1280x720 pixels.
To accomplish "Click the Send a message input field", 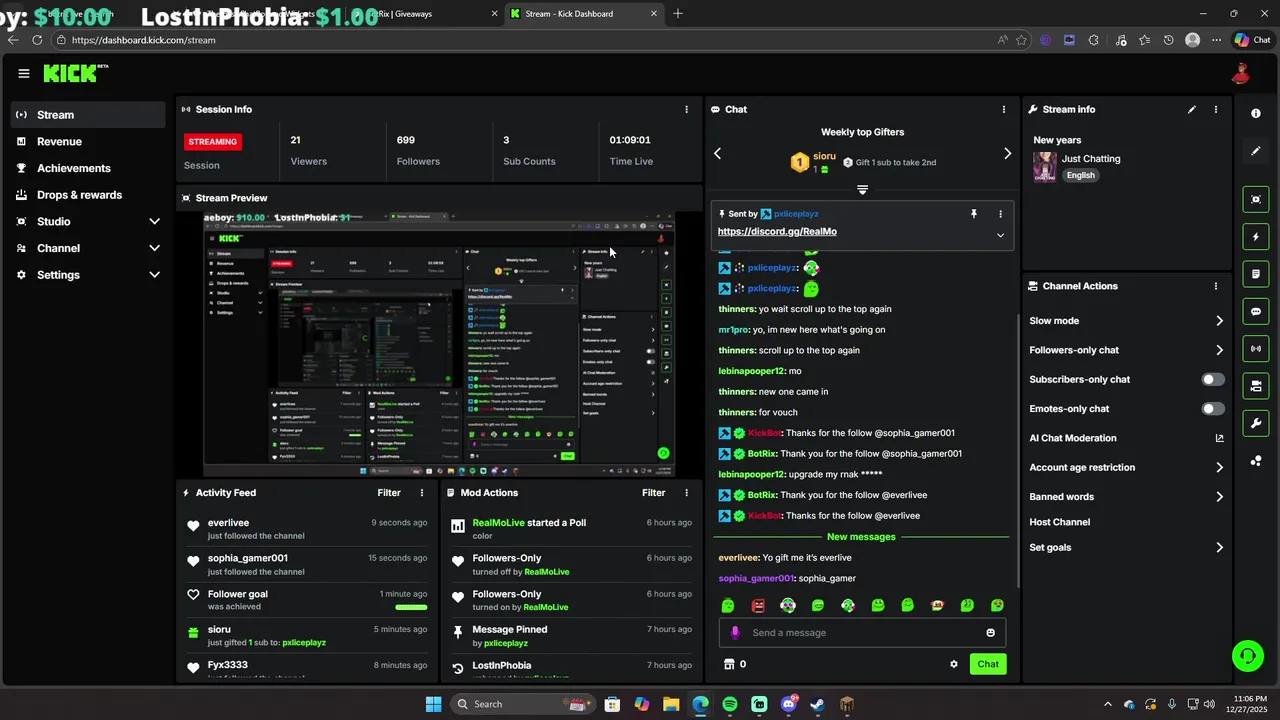I will (x=862, y=633).
